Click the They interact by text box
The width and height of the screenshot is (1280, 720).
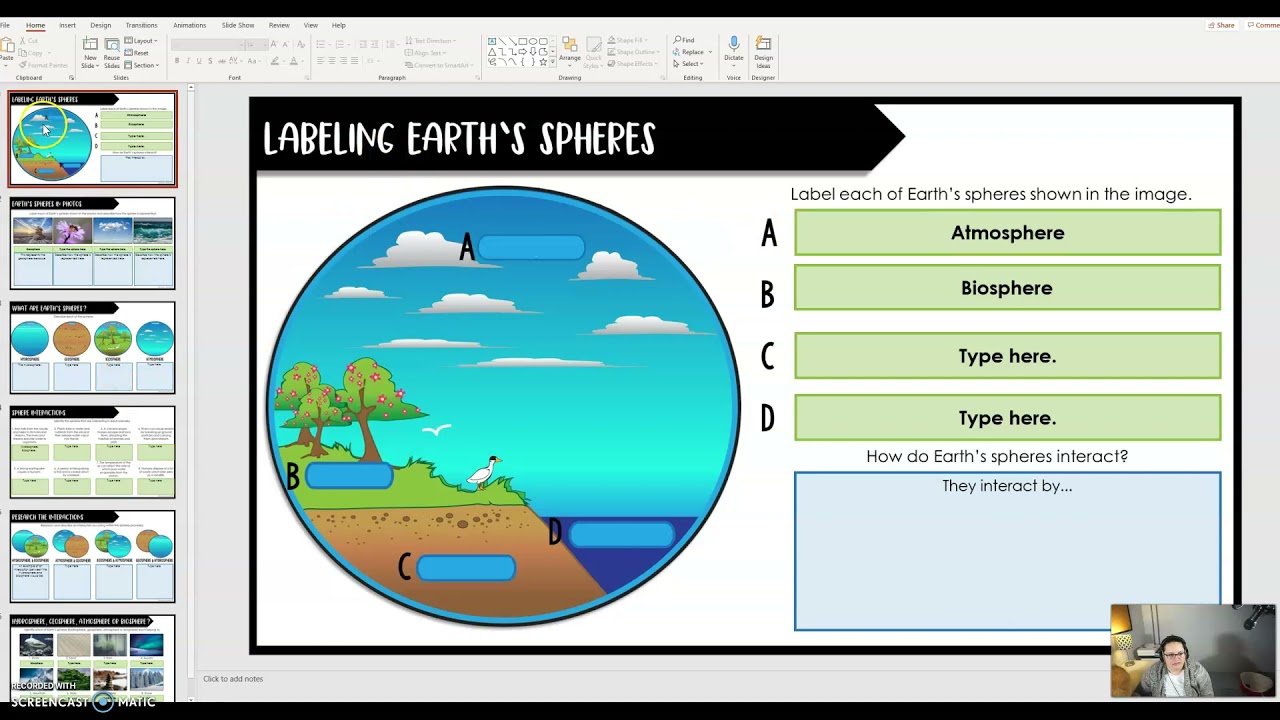pyautogui.click(x=1007, y=551)
